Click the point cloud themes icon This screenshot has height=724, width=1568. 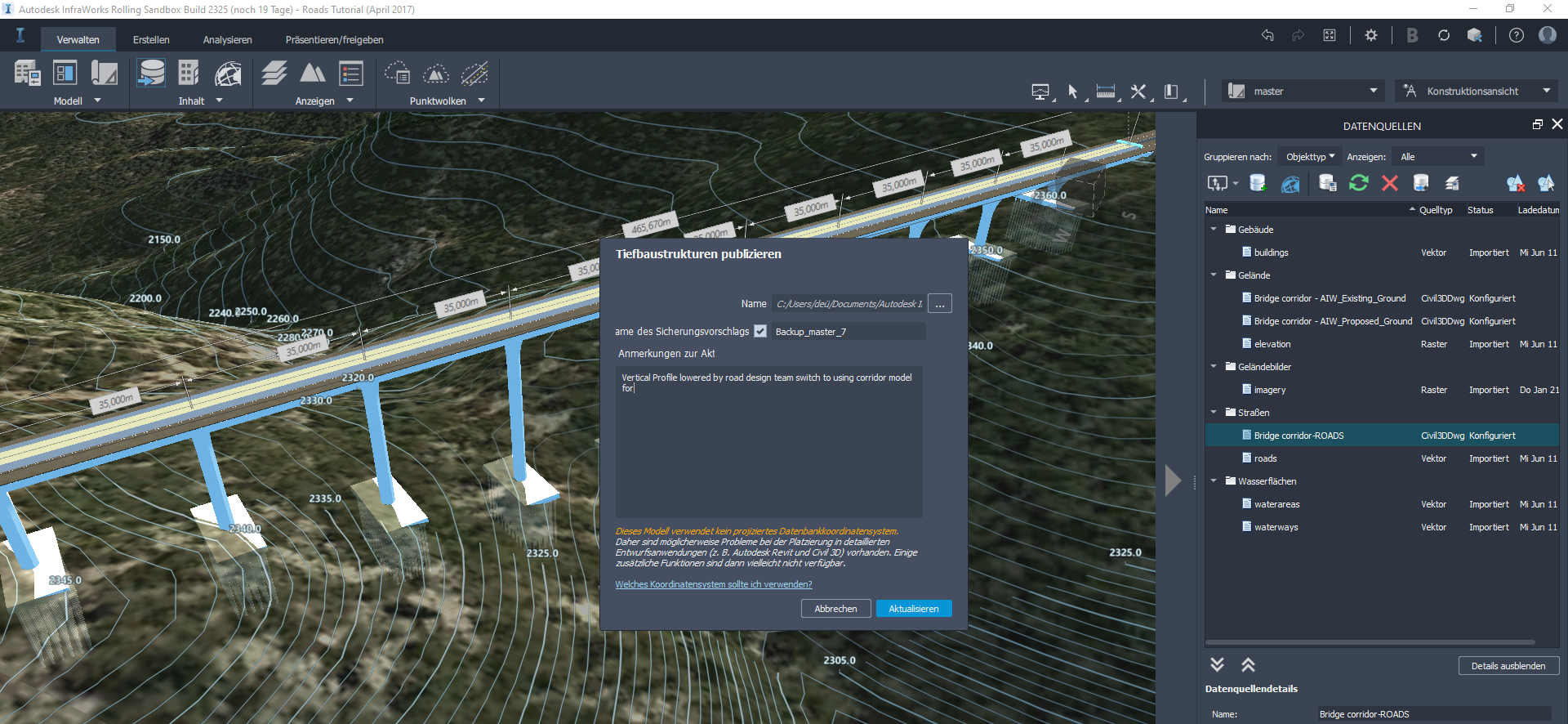[398, 74]
